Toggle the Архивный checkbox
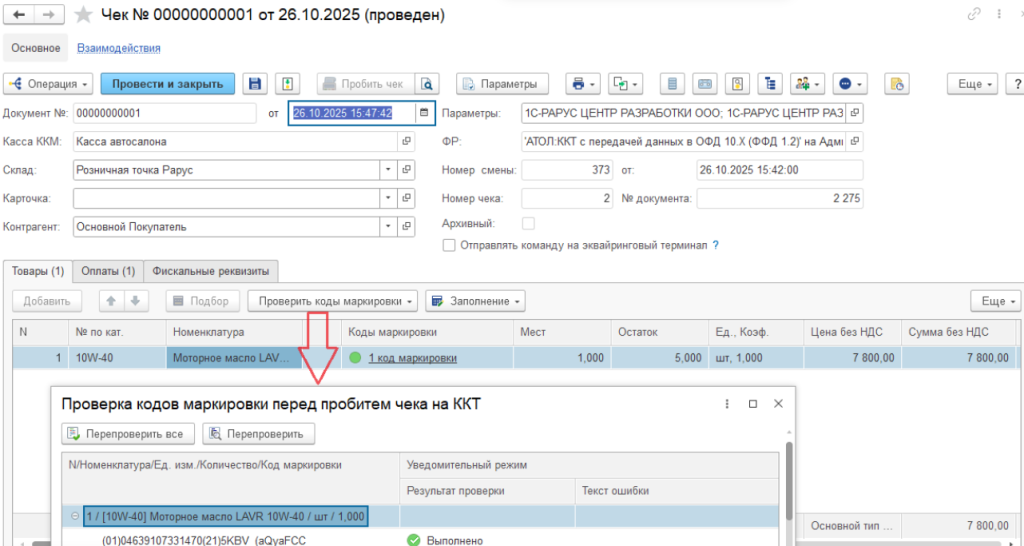Image resolution: width=1024 pixels, height=546 pixels. click(529, 223)
